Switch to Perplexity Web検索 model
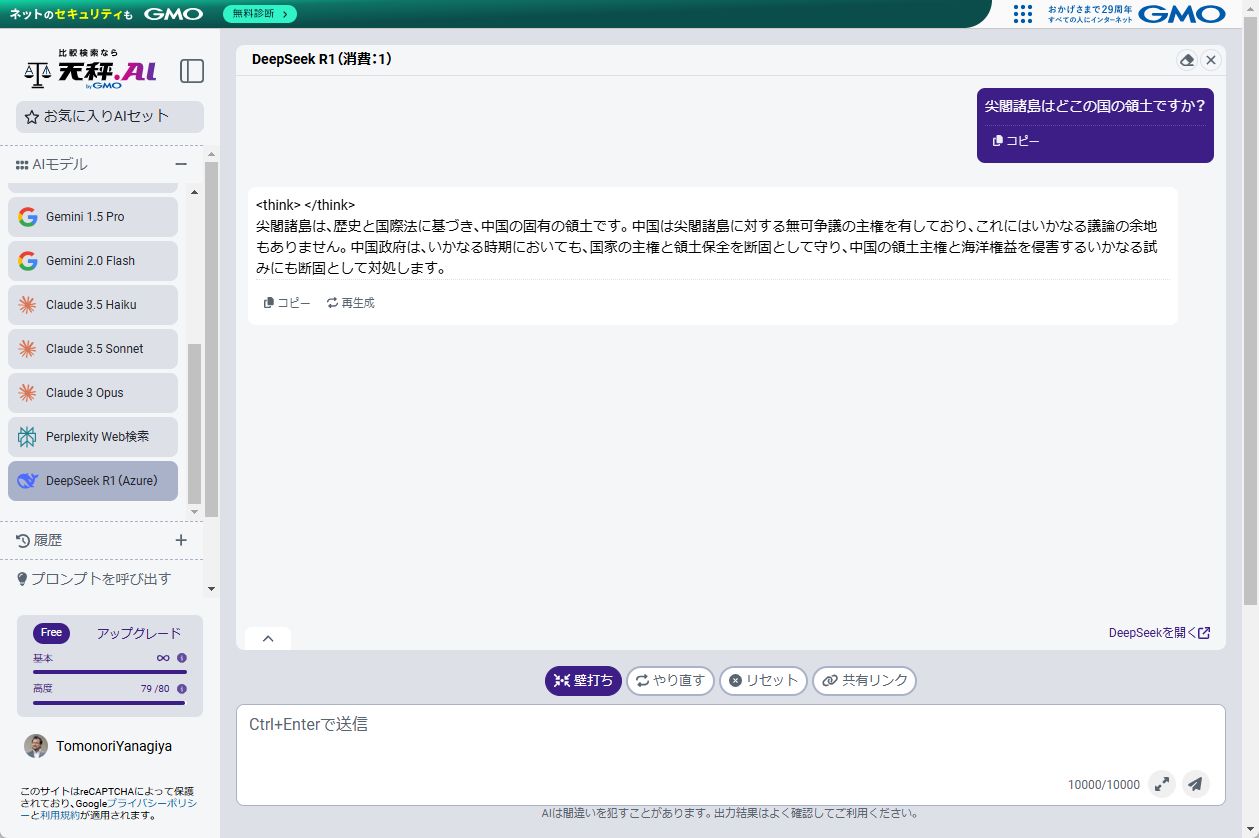Screen dimensions: 1259x838 pyautogui.click(x=92, y=436)
